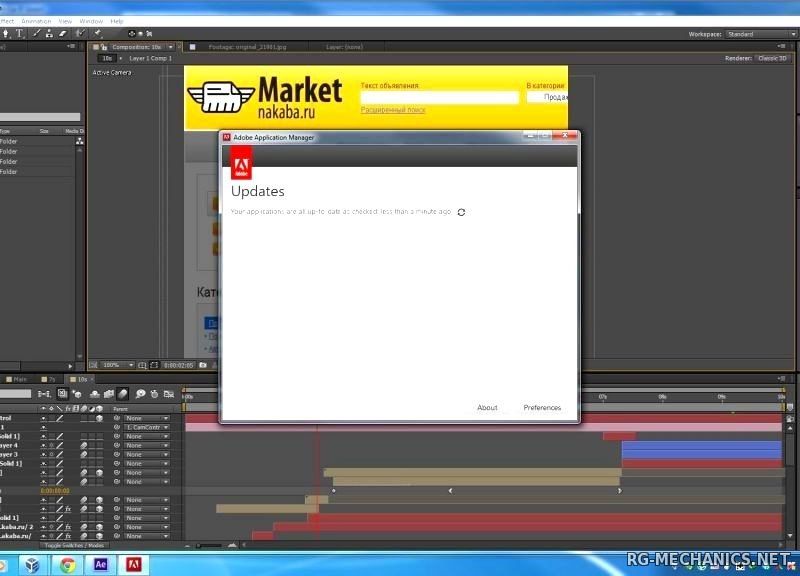800x576 pixels.
Task: Select the Pen tool in the toolbar
Action: pos(6,34)
